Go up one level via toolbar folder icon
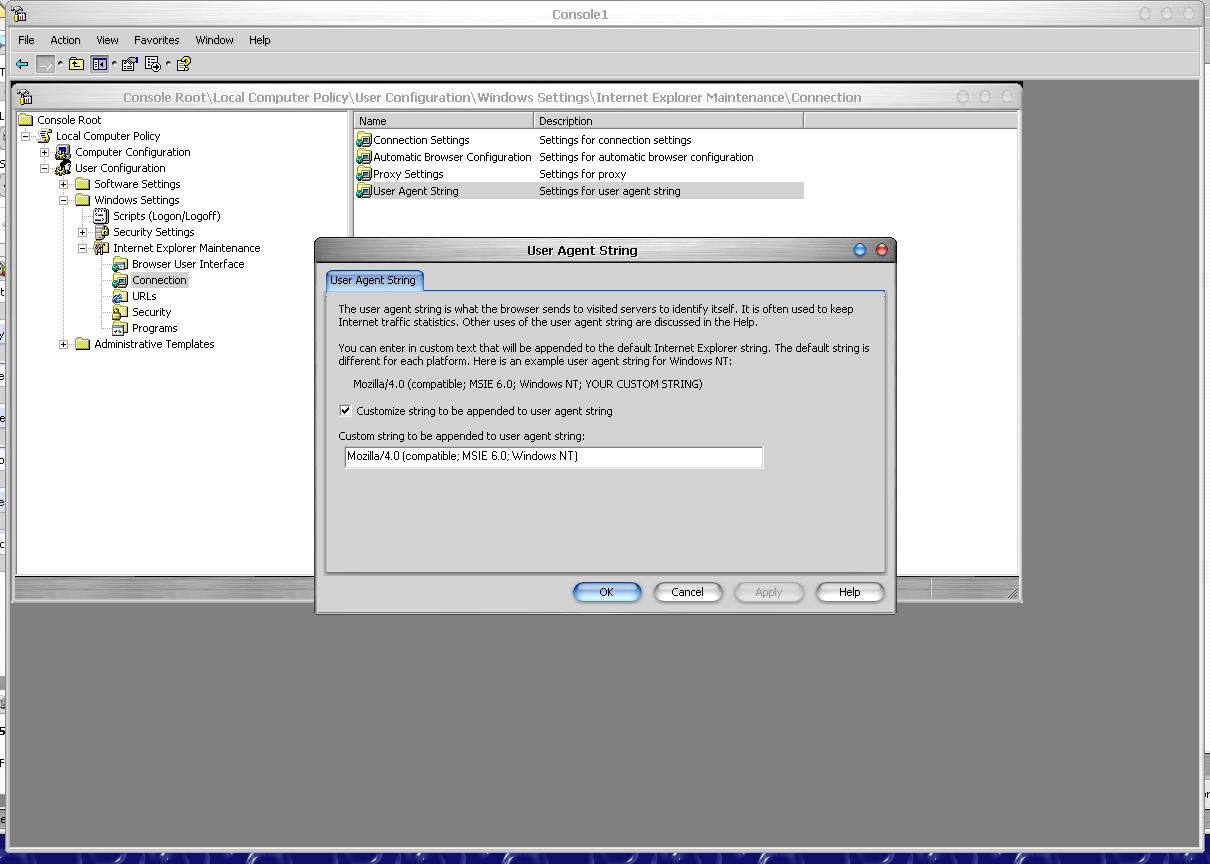Viewport: 1210px width, 864px height. [x=76, y=64]
